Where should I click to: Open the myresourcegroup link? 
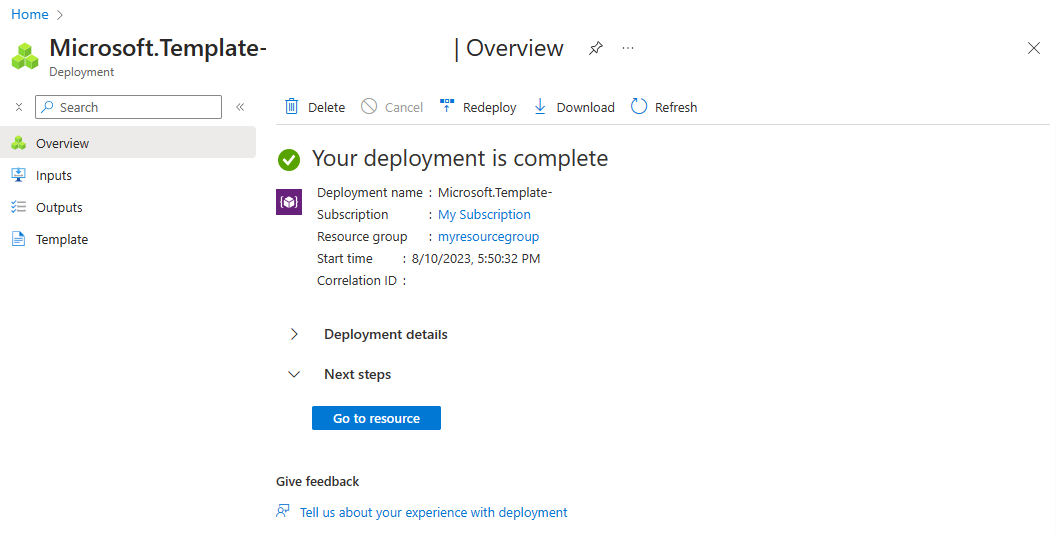(x=488, y=237)
